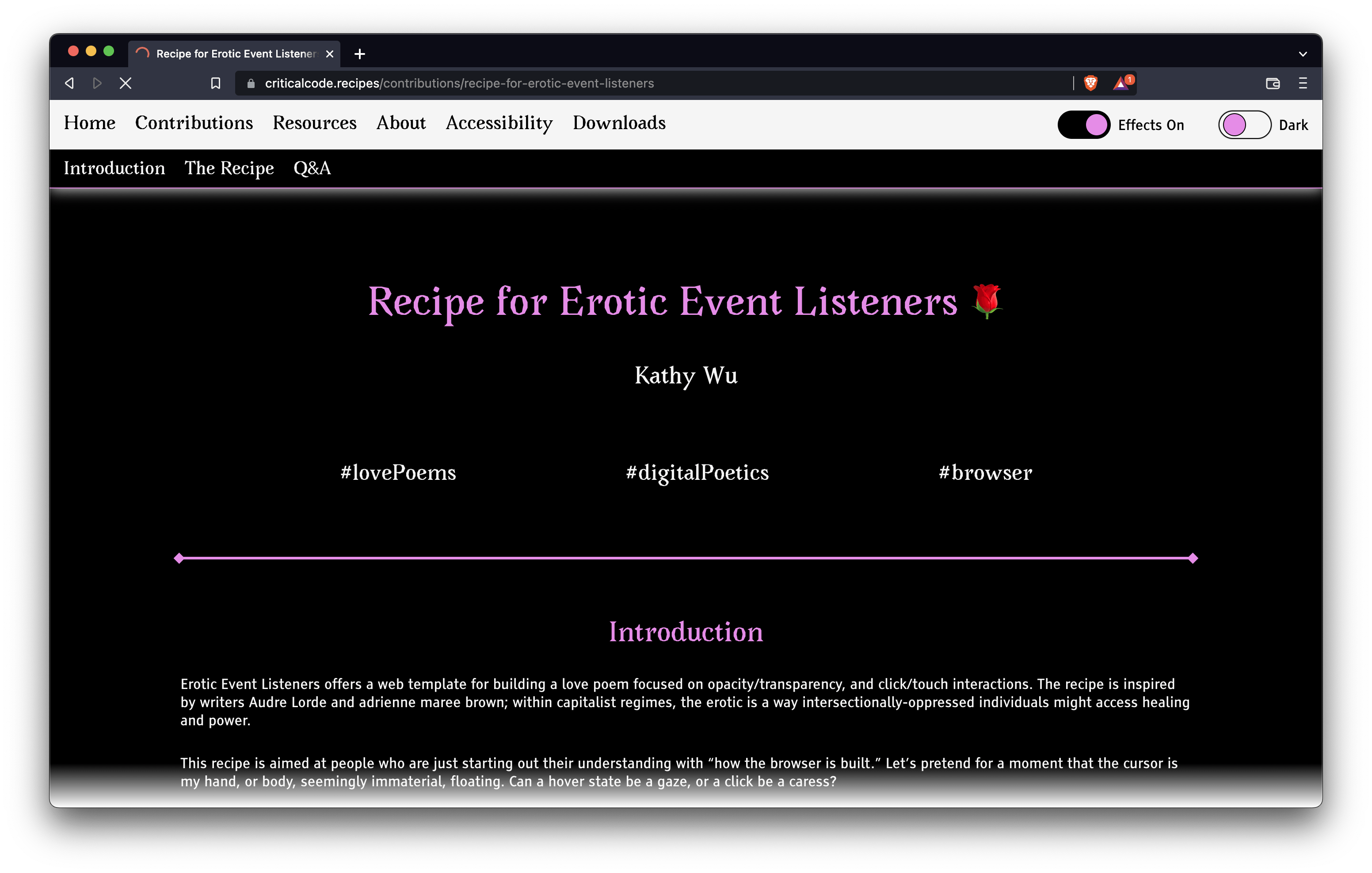Click the green macOS fullscreen button
Screen dimensions: 1372x873
108,51
